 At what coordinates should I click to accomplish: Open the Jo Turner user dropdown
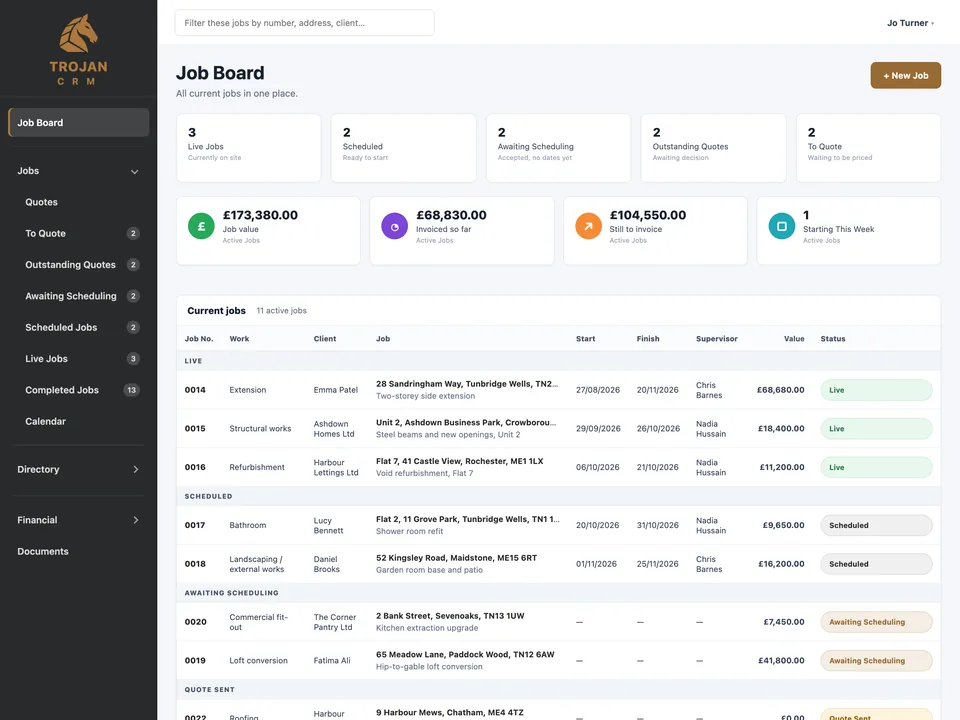coord(910,23)
